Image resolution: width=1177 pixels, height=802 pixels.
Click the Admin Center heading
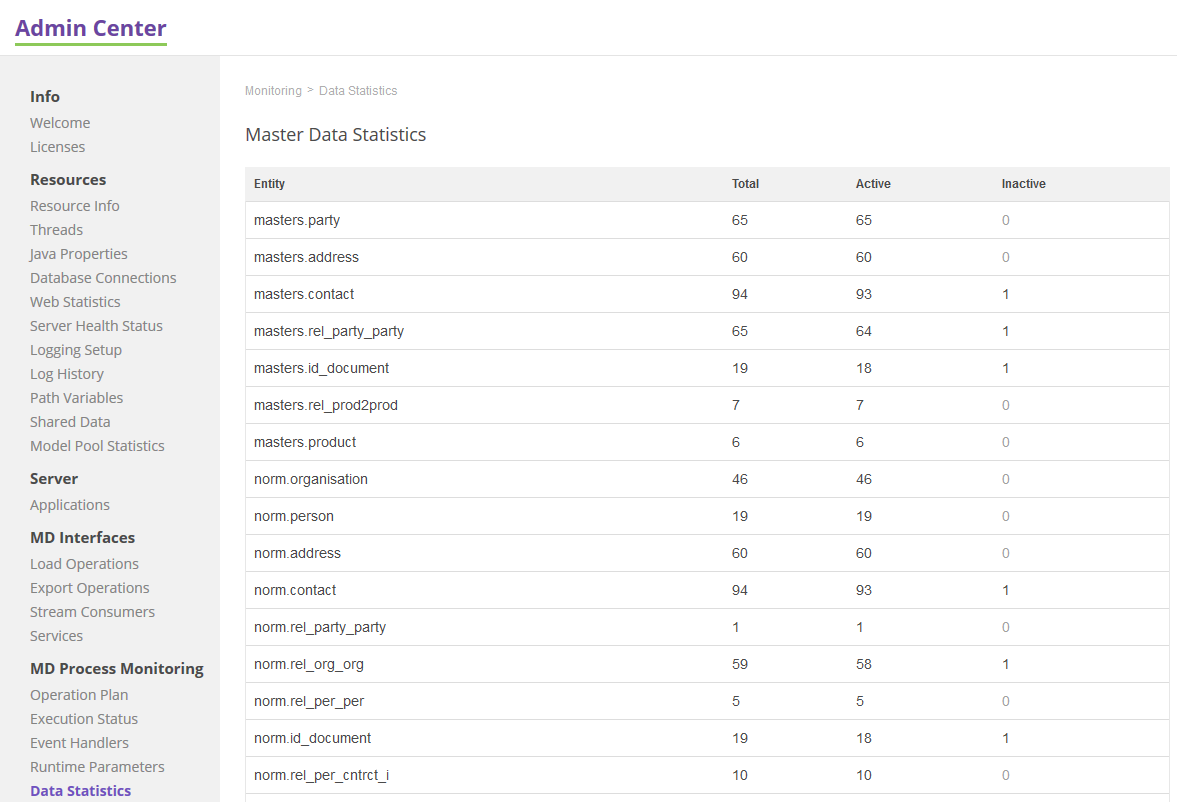tap(90, 28)
